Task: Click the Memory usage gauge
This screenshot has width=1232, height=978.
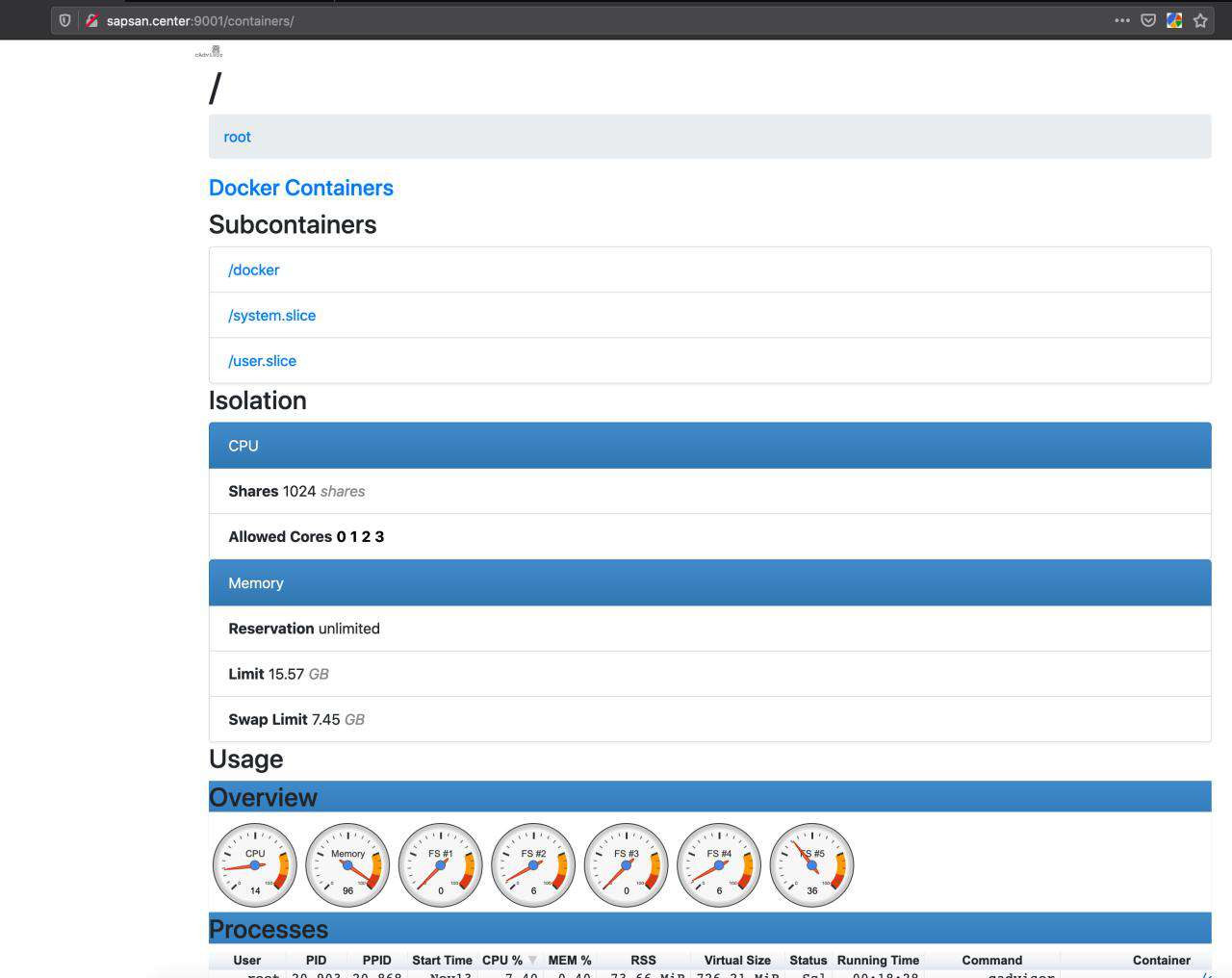Action: (348, 865)
